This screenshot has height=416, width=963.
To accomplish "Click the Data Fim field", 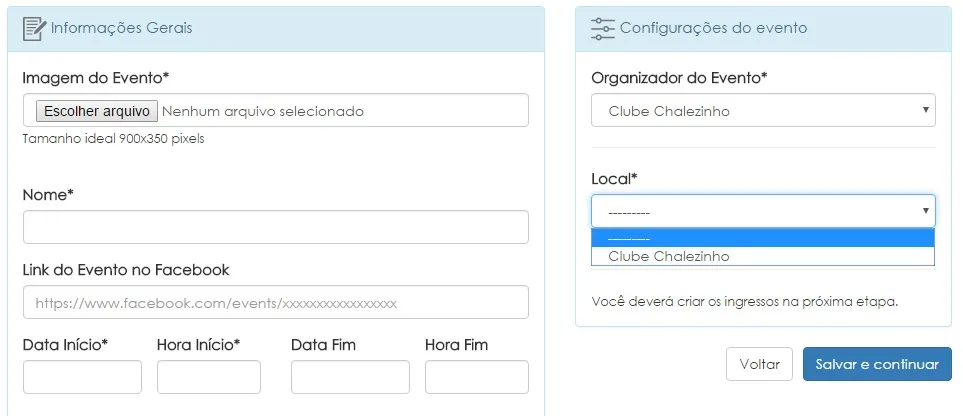I will click(350, 377).
